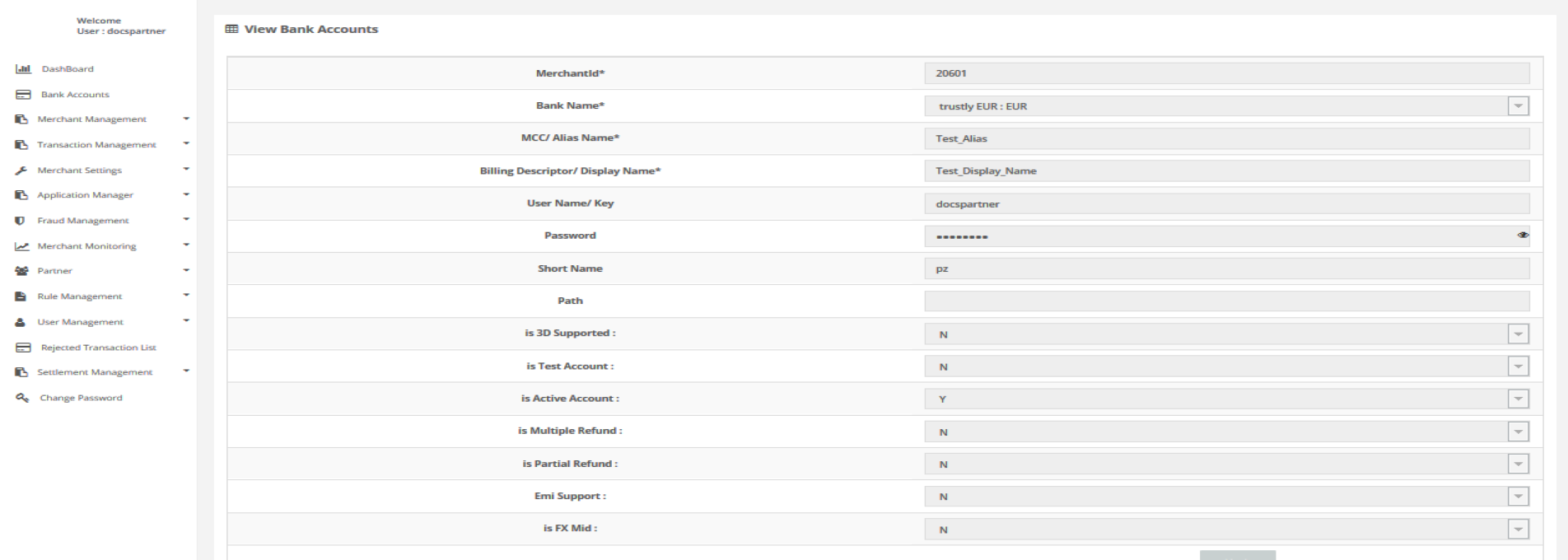
Task: Show password using the eye icon
Action: [x=1523, y=236]
